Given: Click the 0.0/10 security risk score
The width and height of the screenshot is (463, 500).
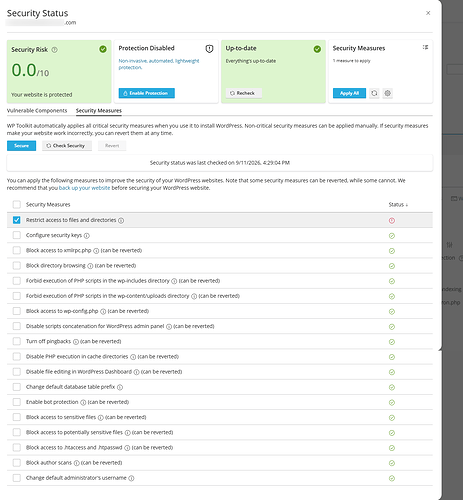Looking at the screenshot, I should pyautogui.click(x=30, y=71).
